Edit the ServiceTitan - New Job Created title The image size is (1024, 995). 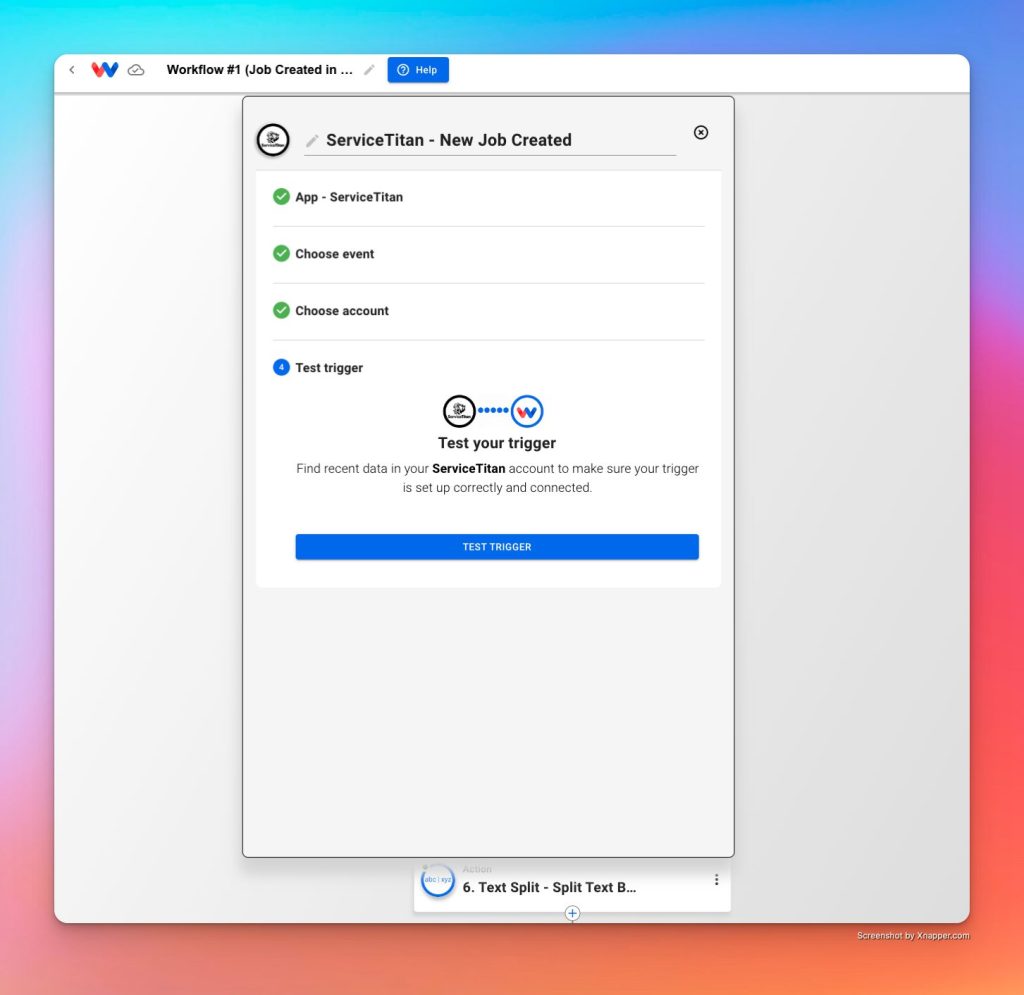(x=449, y=140)
